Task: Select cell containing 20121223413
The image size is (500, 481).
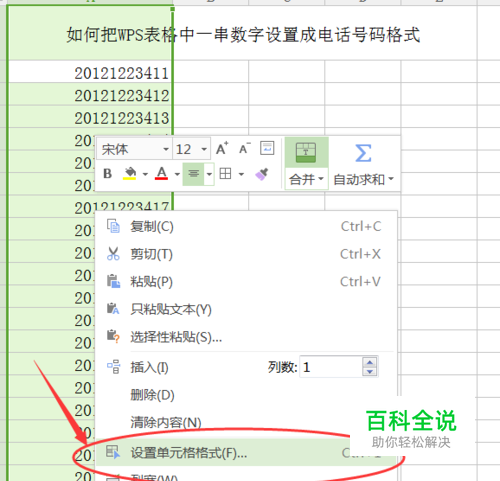Action: coord(90,117)
